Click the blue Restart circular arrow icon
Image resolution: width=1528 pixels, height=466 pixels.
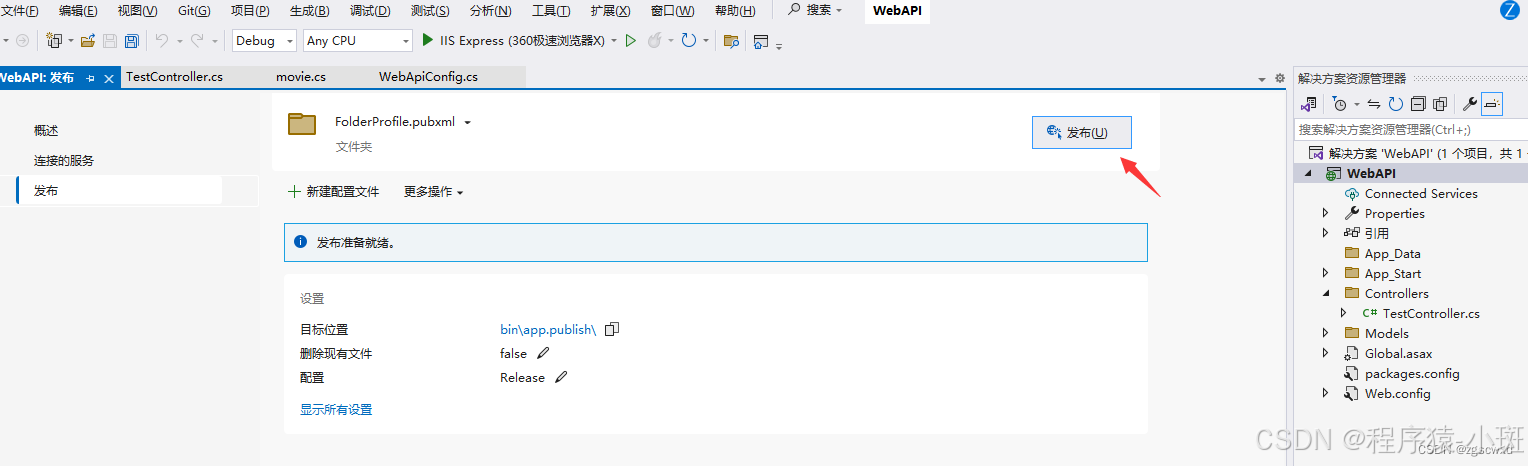click(688, 41)
